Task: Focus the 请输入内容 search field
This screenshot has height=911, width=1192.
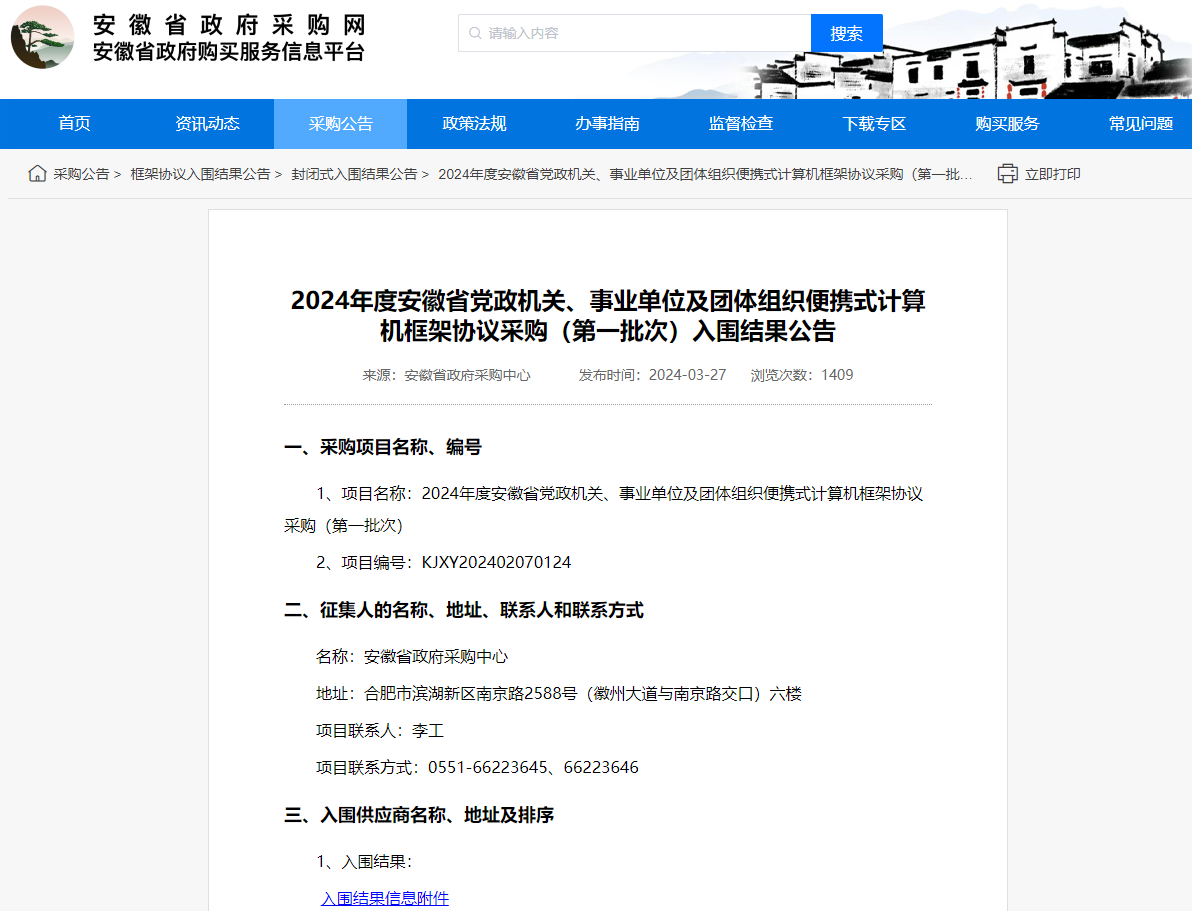Action: [x=635, y=33]
